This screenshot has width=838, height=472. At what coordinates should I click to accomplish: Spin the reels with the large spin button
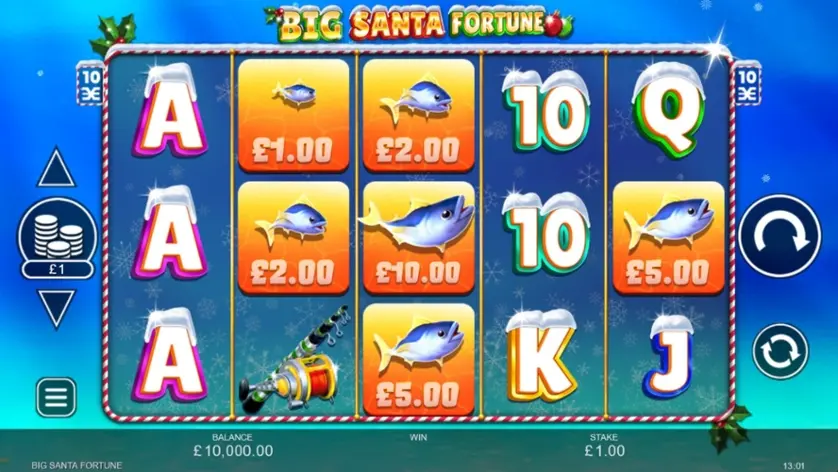(780, 236)
